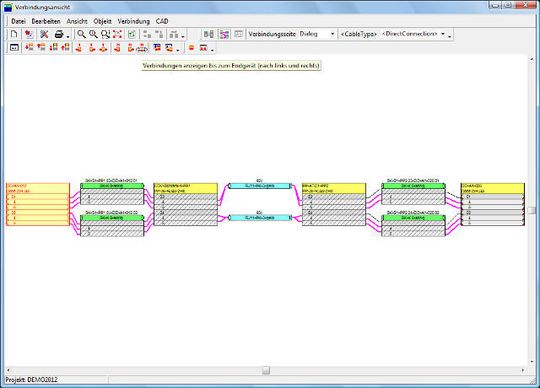Open the Verbindungsseite Dialog dropdown
Screen dimensions: 540x388
point(332,34)
